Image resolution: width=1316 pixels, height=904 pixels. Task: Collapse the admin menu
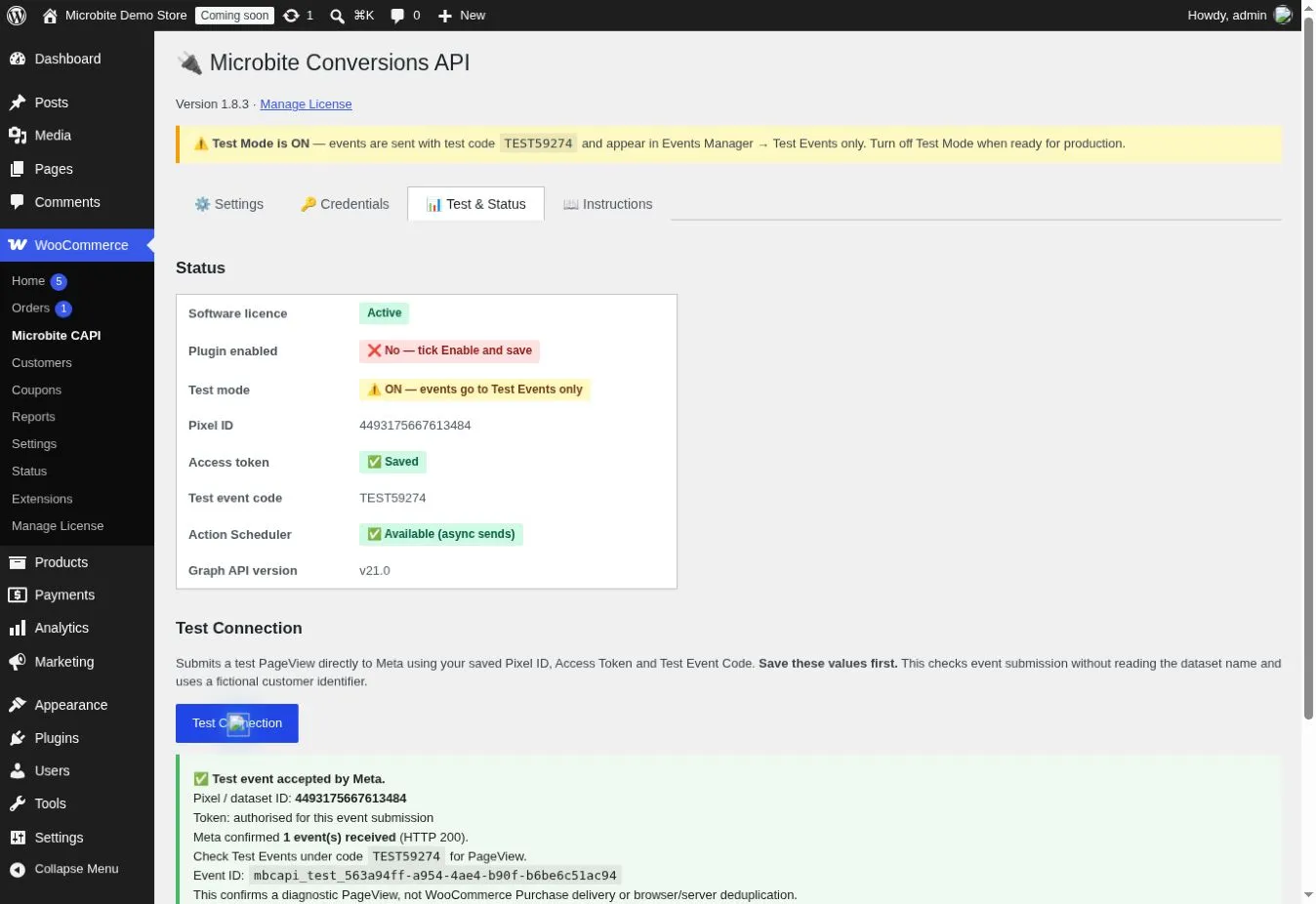(x=64, y=869)
